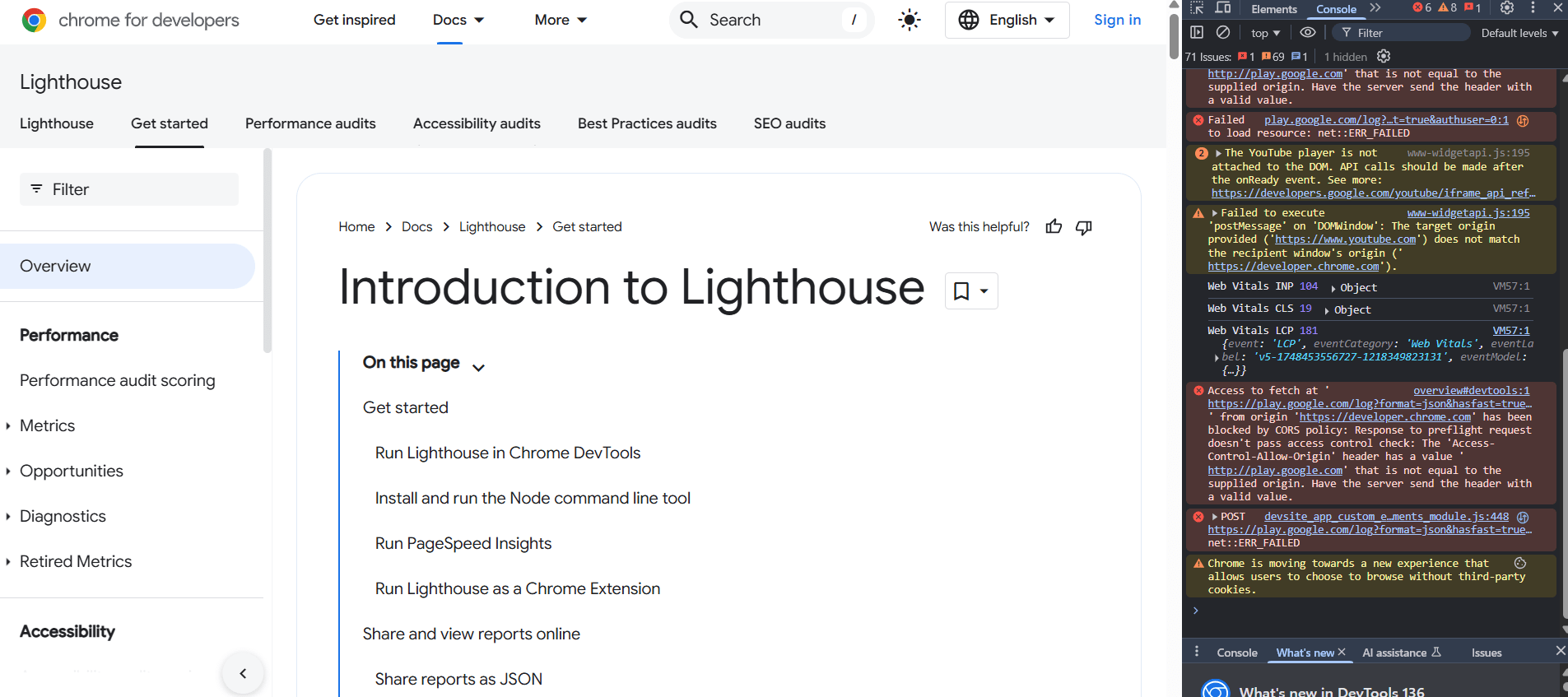Open the 71 Issues summary
Image resolution: width=1568 pixels, height=697 pixels.
(x=1207, y=57)
